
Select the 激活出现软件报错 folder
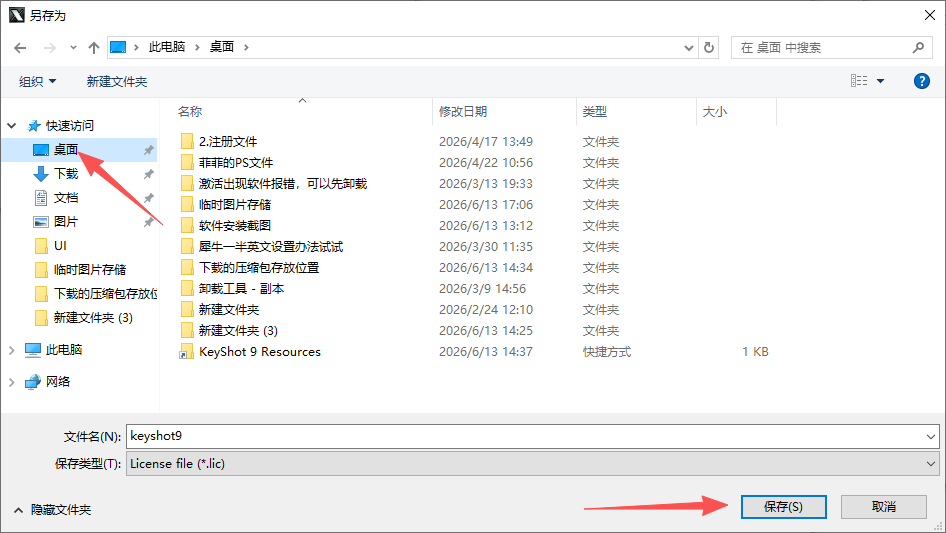click(283, 184)
